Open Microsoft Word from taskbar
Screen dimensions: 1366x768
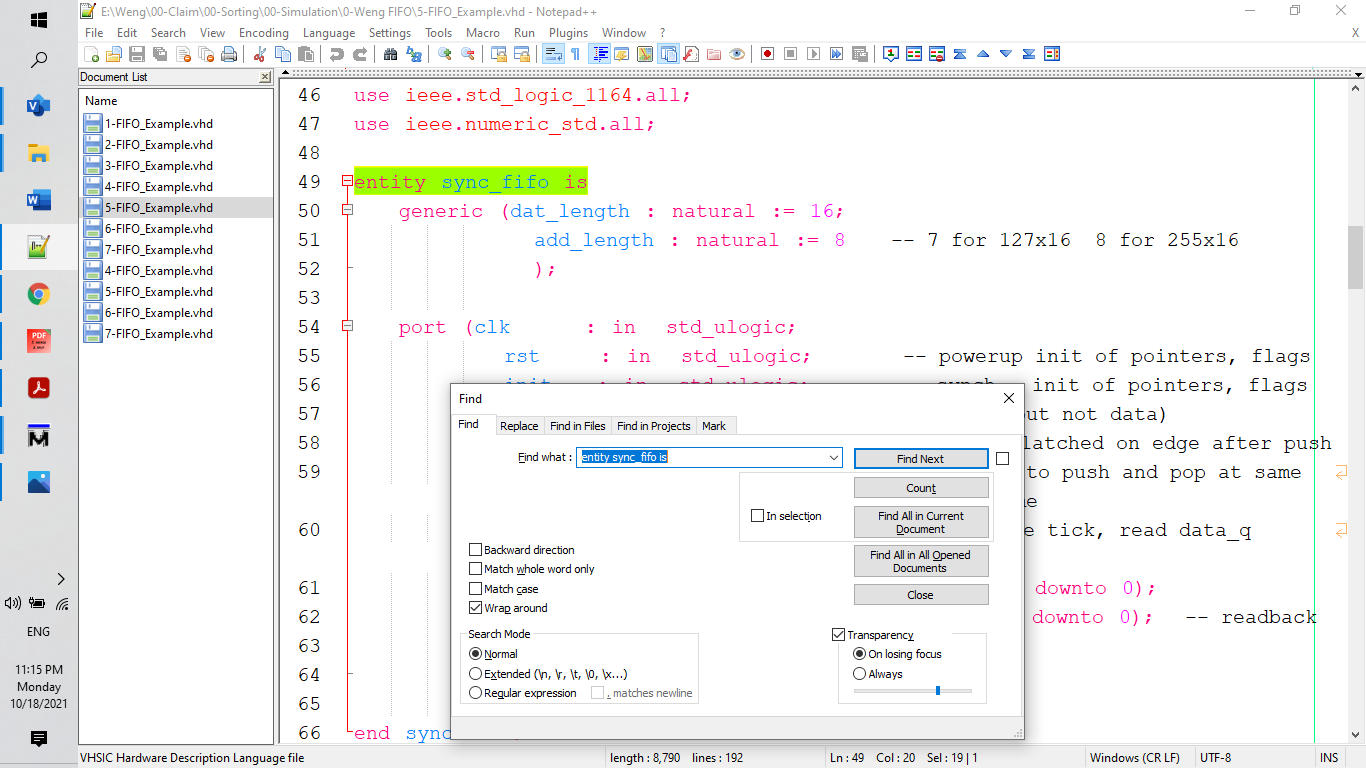pos(39,200)
